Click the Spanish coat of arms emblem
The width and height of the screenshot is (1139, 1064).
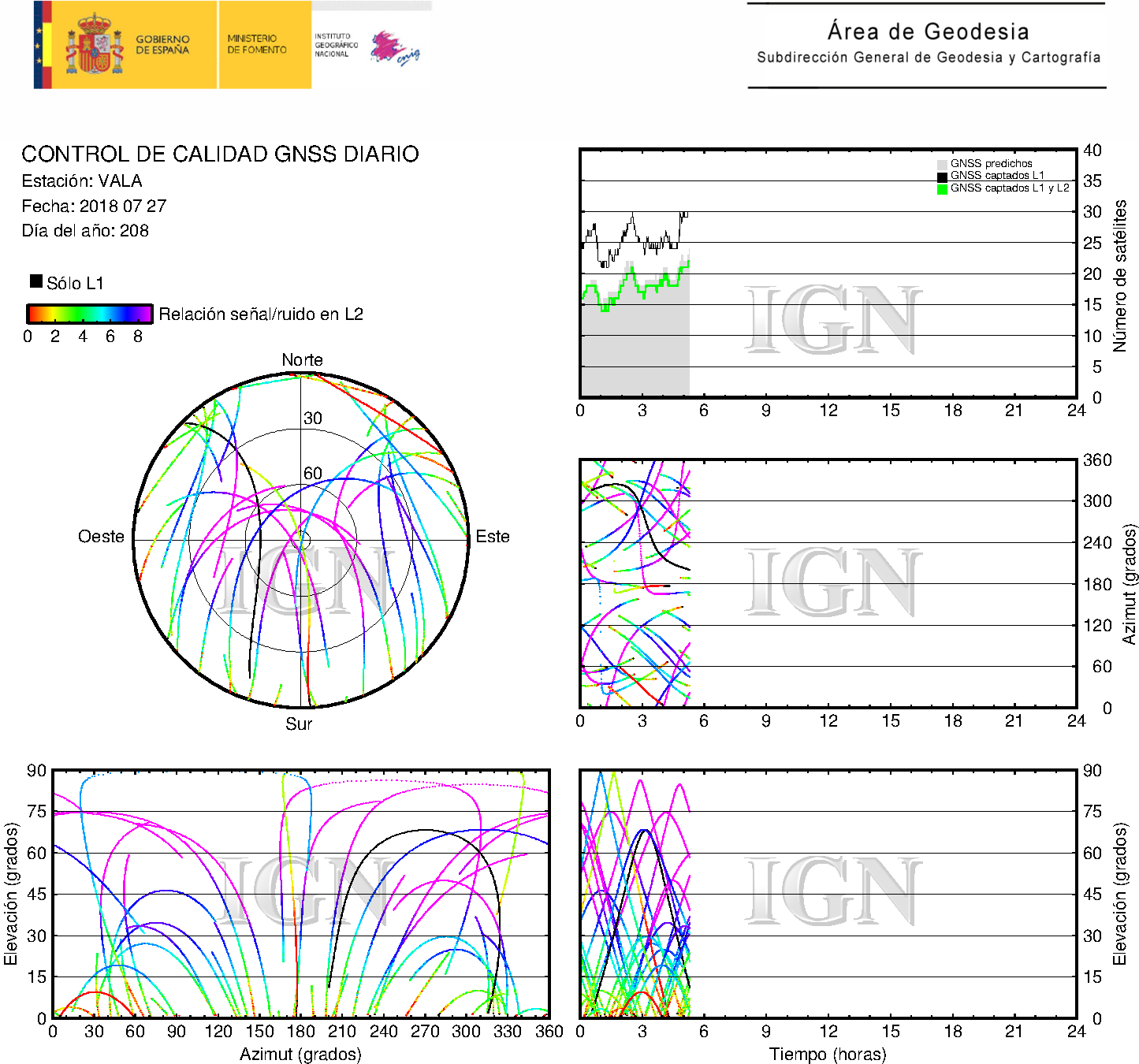[94, 45]
